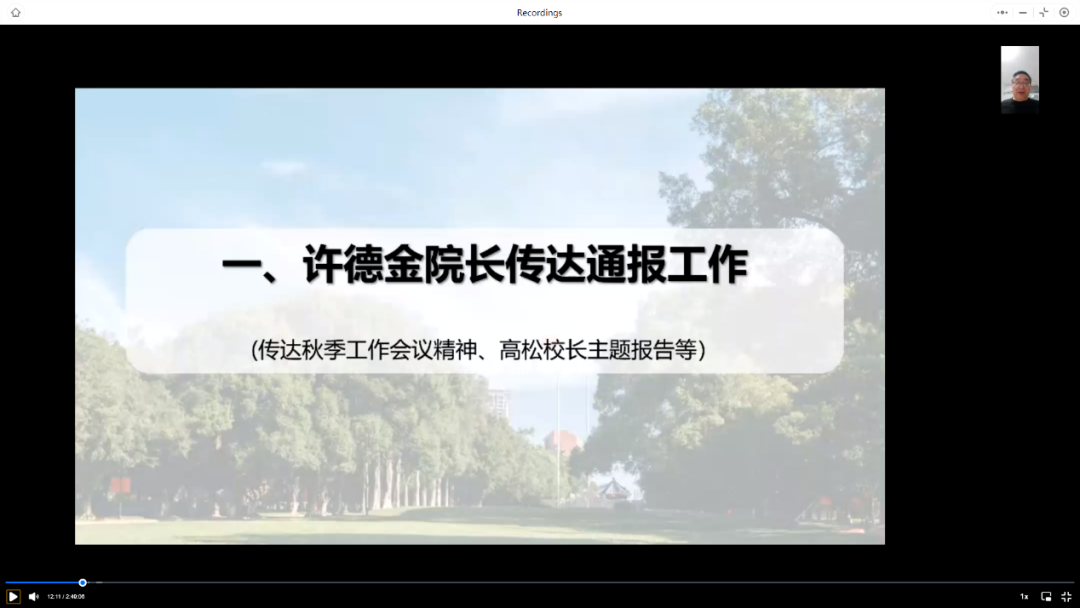Viewport: 1080px width, 608px height.
Task: Exit fullscreen using bottom-right arrows icon
Action: pyautogui.click(x=1066, y=596)
